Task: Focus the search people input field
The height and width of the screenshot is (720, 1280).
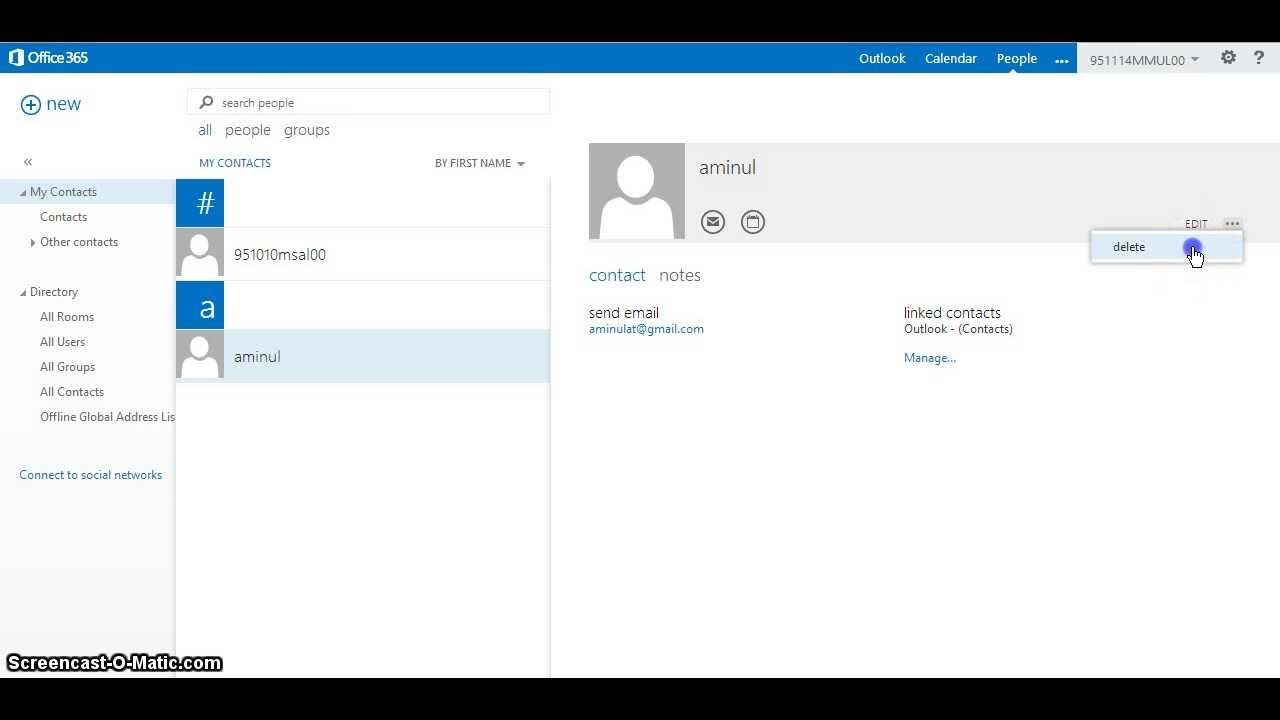Action: (368, 102)
